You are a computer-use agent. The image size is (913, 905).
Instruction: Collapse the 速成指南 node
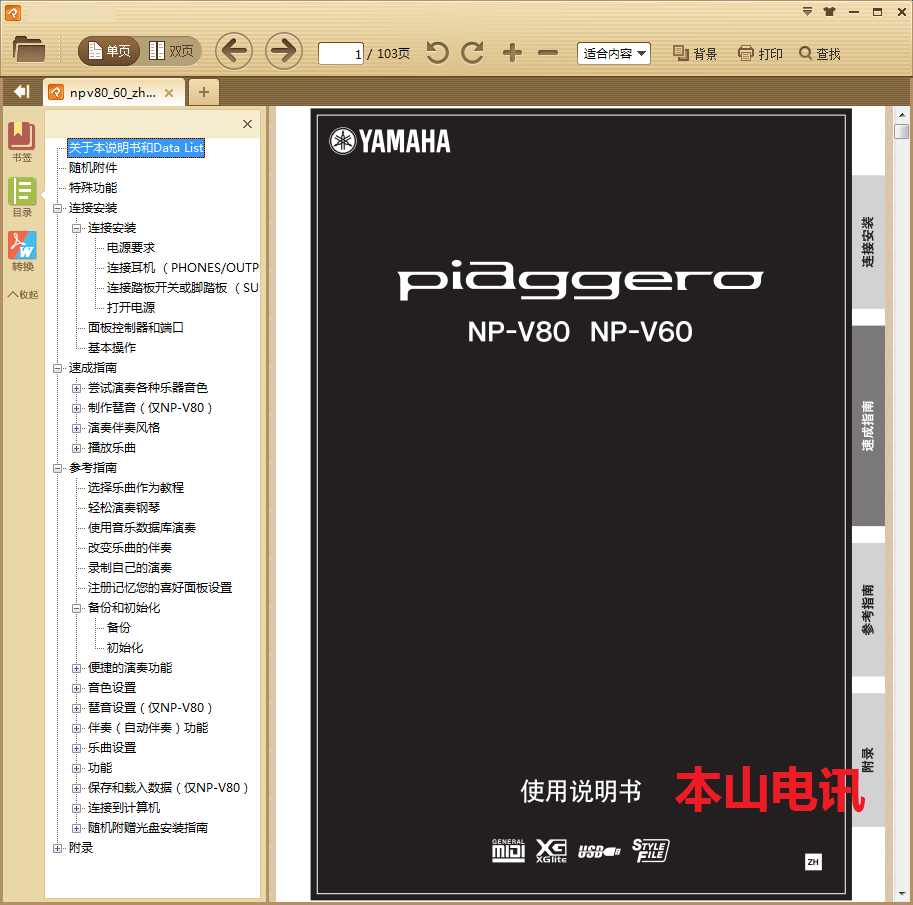57,368
